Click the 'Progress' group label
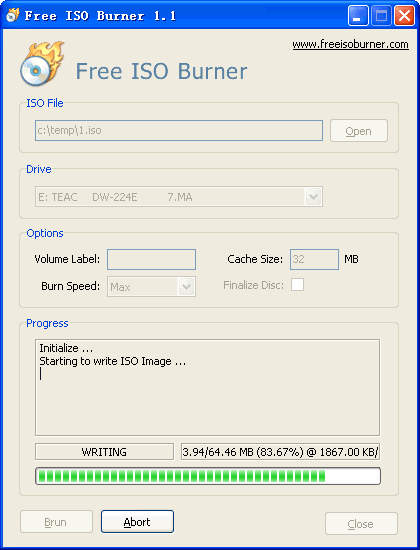Screen dimensions: 420x550 47,323
